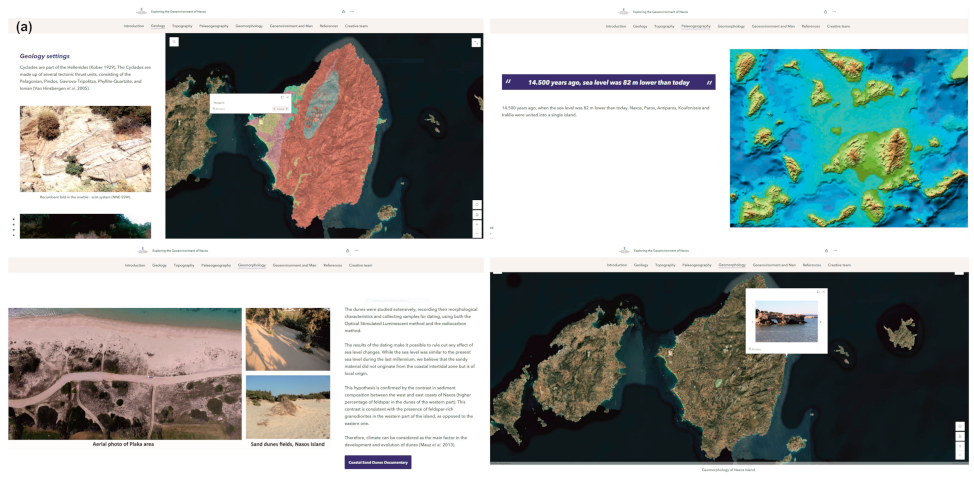Open References tab in sand dunes screen
Screen dimensions: 974x479
click(333, 265)
